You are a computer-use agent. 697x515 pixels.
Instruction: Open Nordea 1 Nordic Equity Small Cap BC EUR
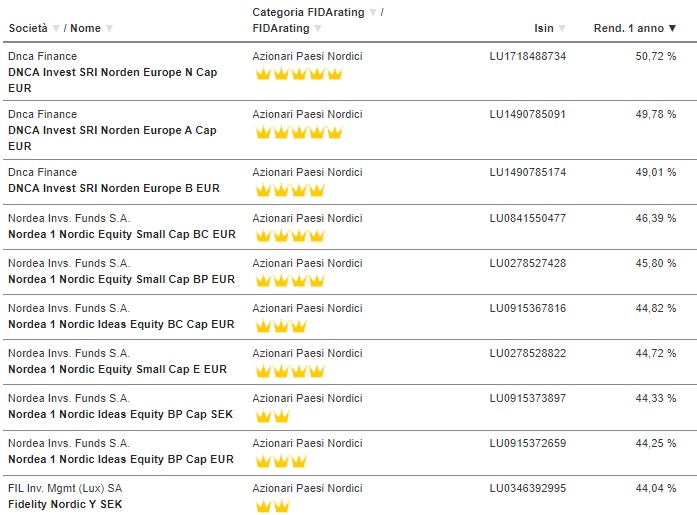click(x=122, y=234)
